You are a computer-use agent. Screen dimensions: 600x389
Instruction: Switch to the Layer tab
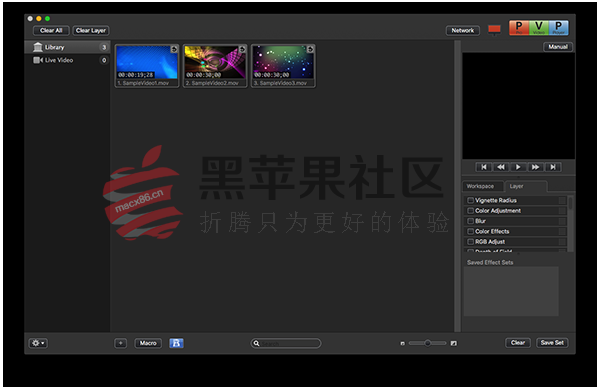coord(526,186)
